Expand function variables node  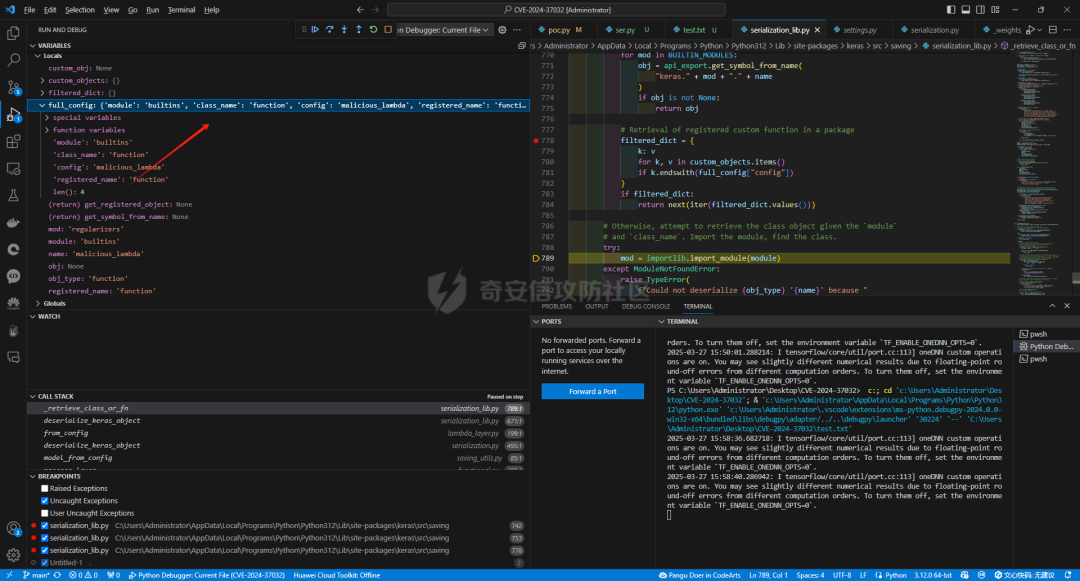point(47,130)
